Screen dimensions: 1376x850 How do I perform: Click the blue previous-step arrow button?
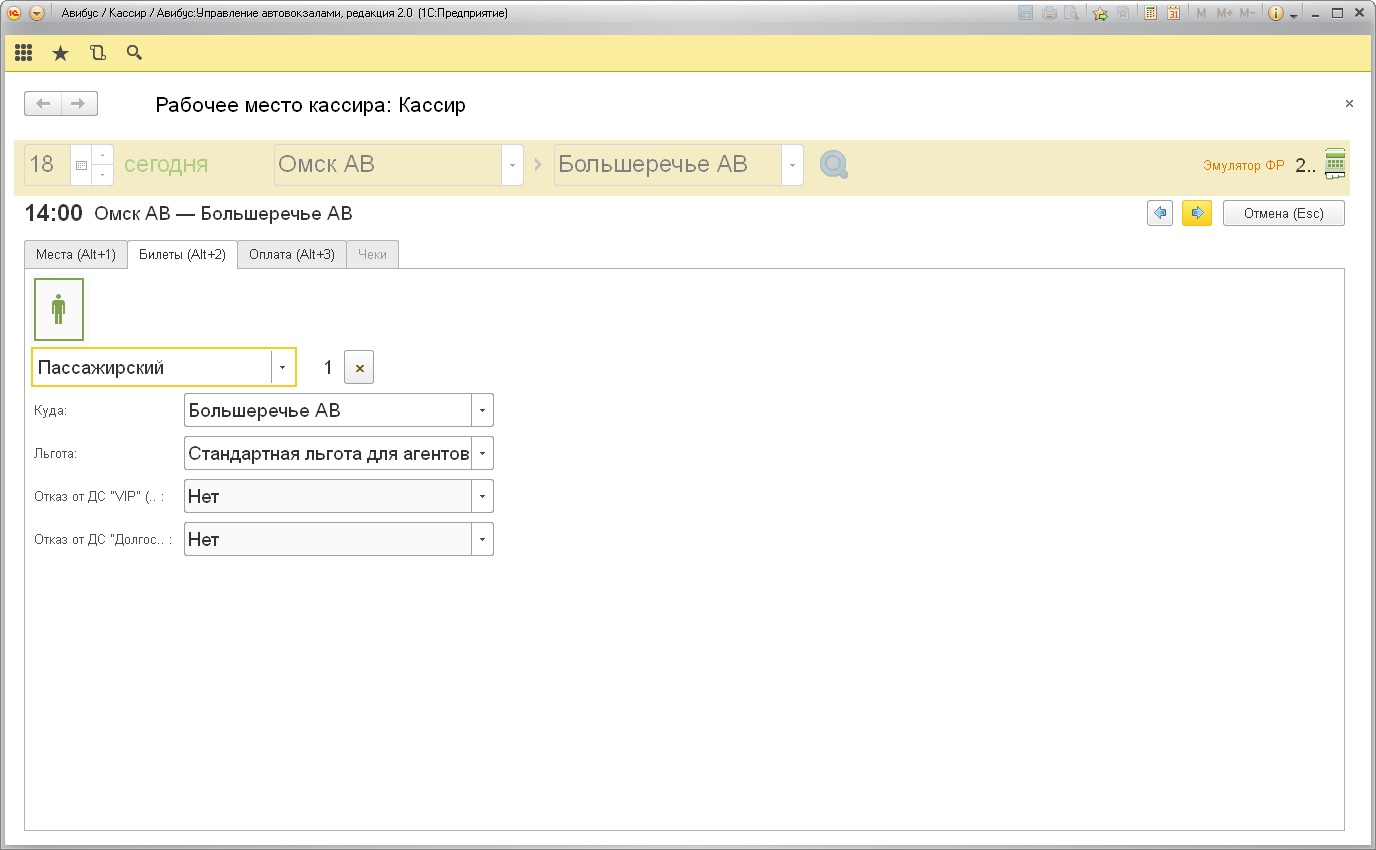1160,213
